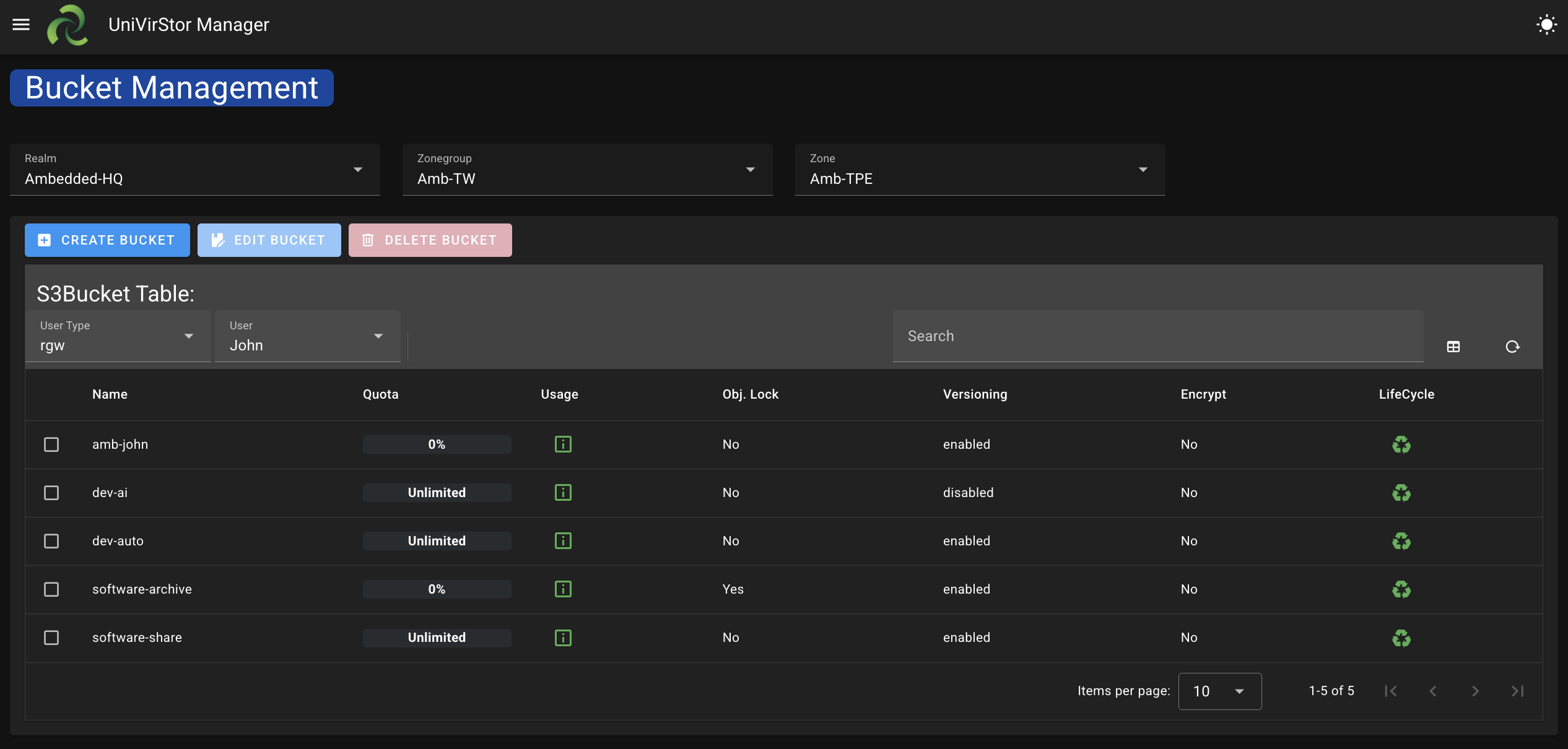Select the software-archive bucket checkbox

point(51,589)
